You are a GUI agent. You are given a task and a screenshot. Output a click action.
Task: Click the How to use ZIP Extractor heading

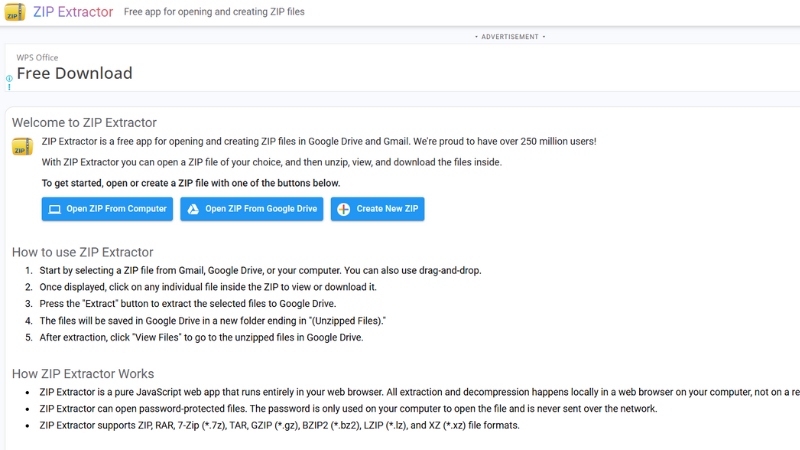[x=83, y=252]
